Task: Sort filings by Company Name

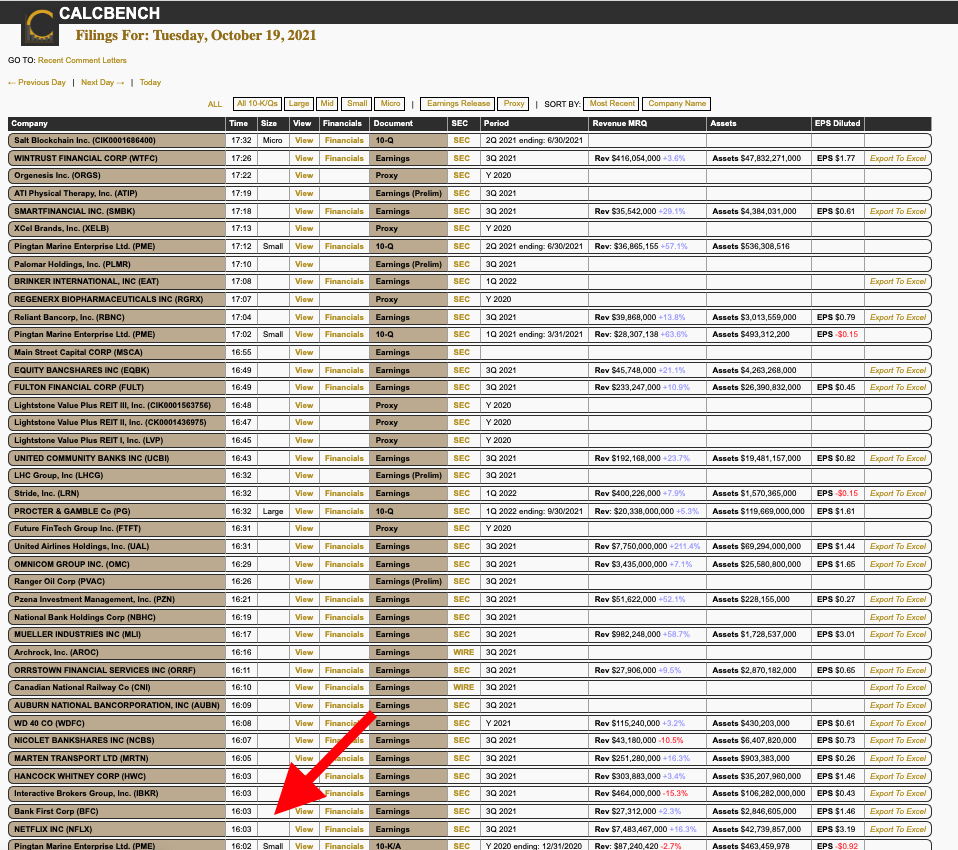Action: click(x=677, y=104)
